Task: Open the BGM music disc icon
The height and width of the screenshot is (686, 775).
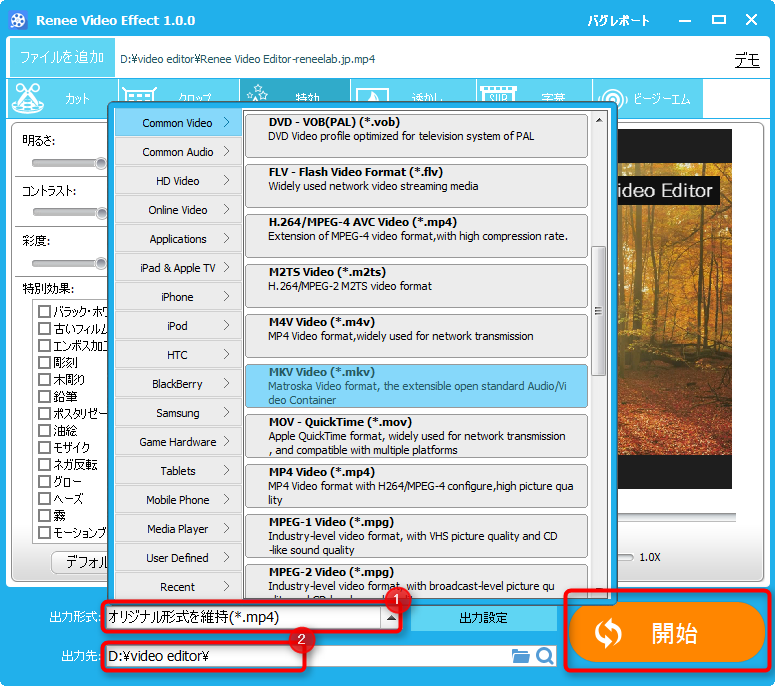Action: 613,98
